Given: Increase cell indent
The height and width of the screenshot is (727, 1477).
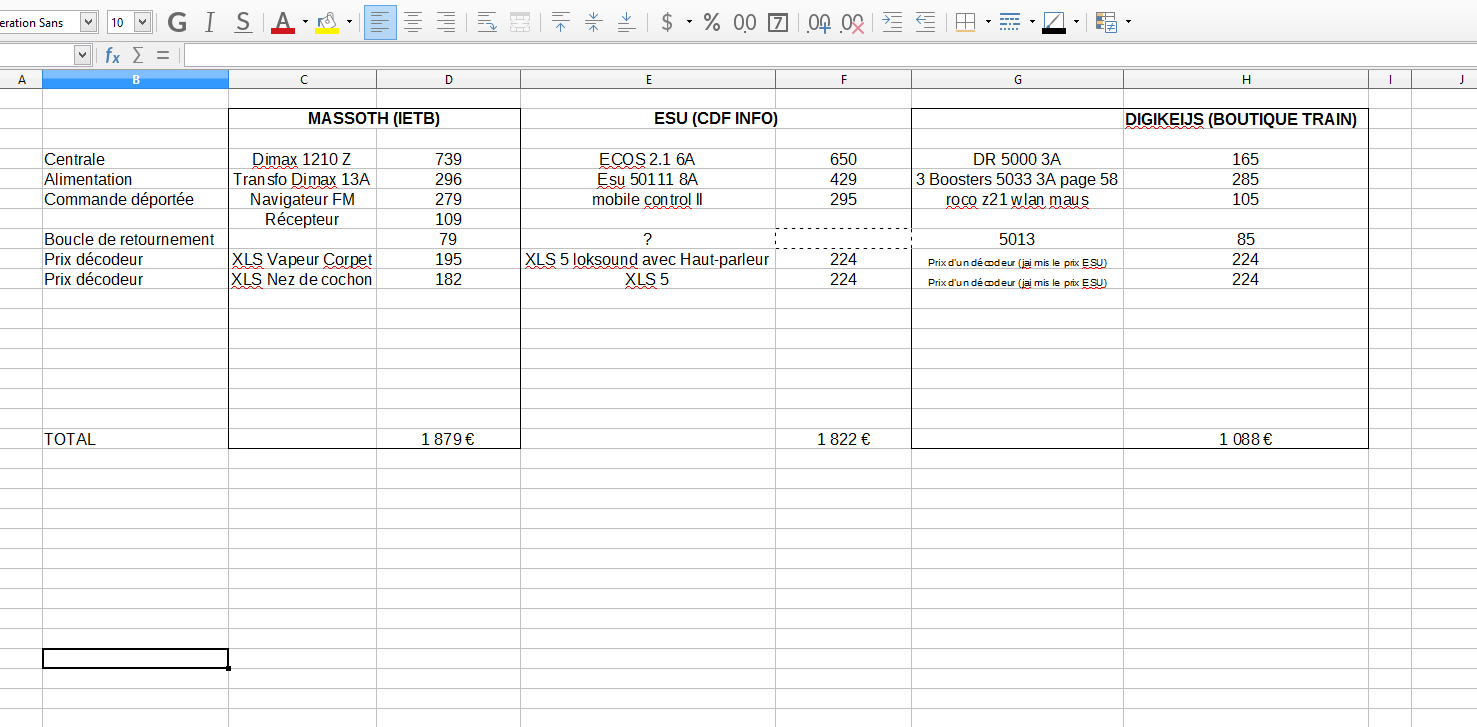Looking at the screenshot, I should click(893, 22).
